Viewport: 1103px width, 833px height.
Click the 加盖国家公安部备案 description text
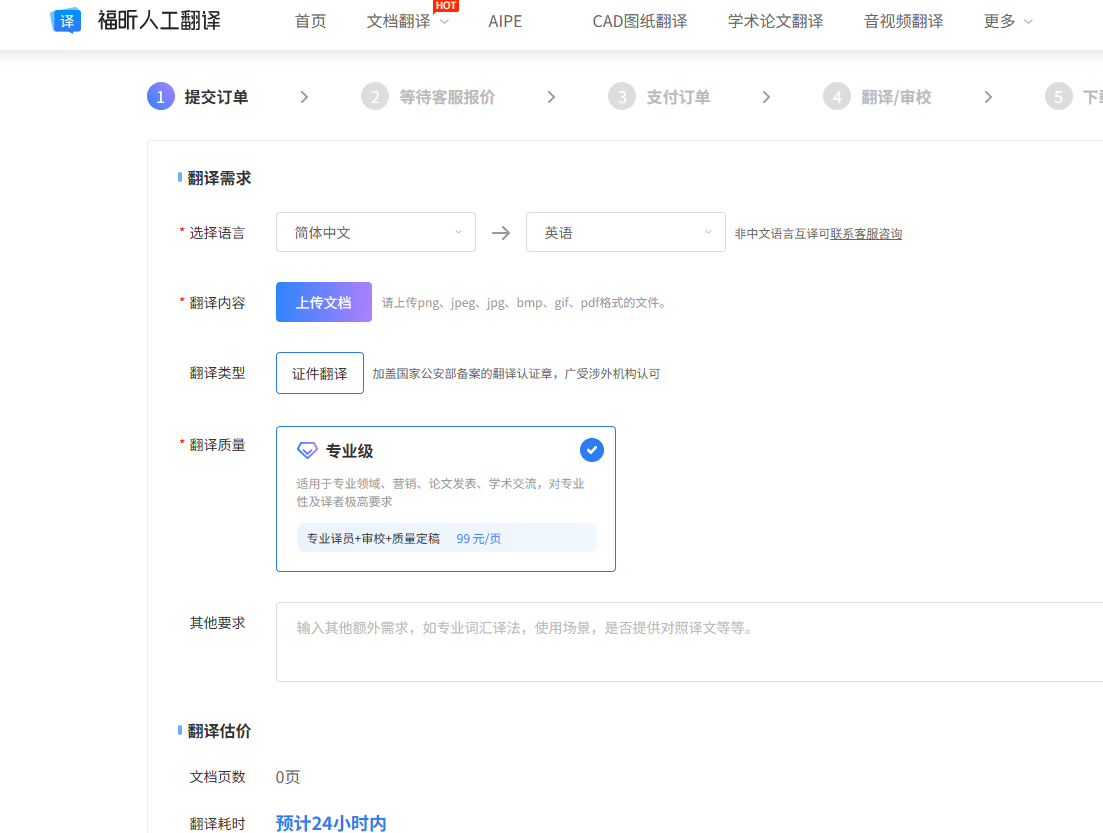tap(516, 374)
